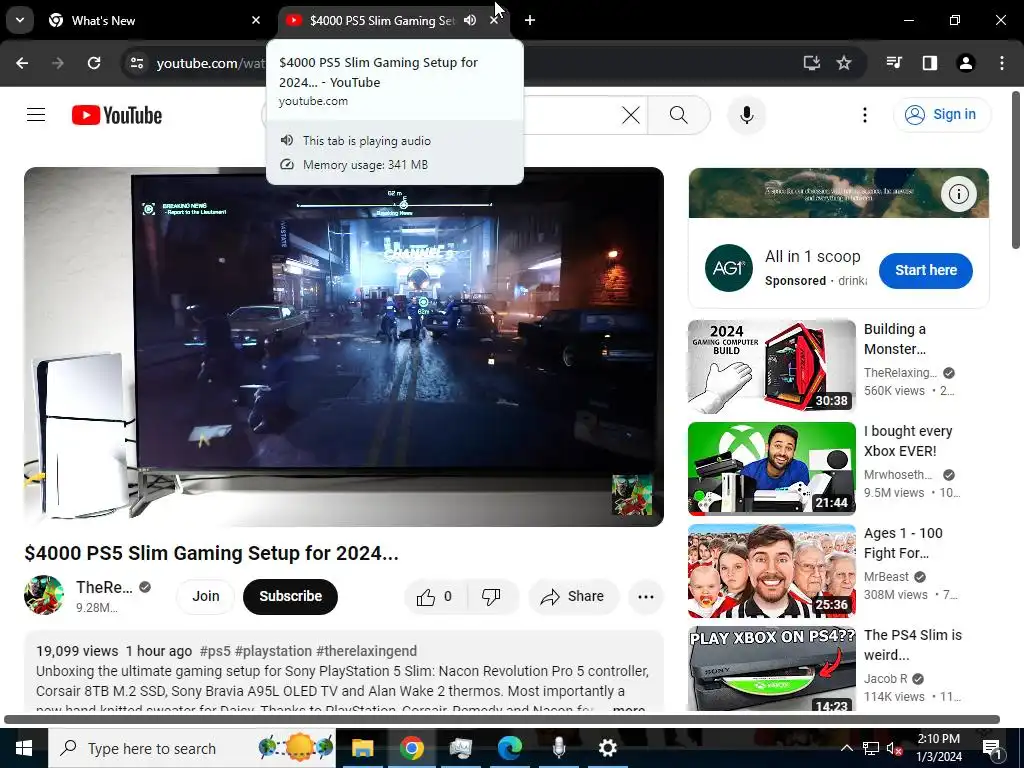Viewport: 1024px width, 768px height.
Task: Click the horizontal scrollbar at bottom
Action: (502, 720)
